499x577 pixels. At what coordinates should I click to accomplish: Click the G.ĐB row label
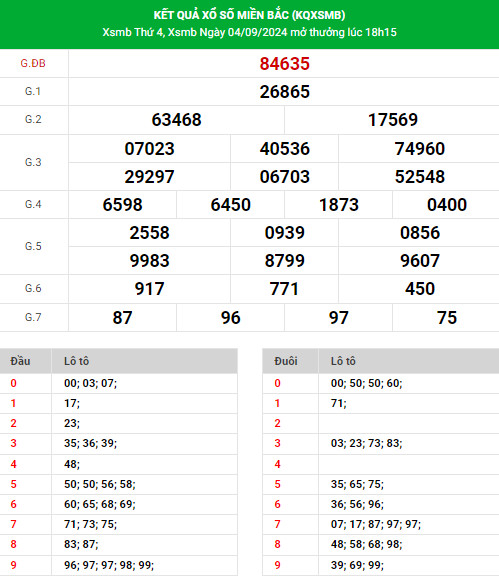pyautogui.click(x=33, y=63)
